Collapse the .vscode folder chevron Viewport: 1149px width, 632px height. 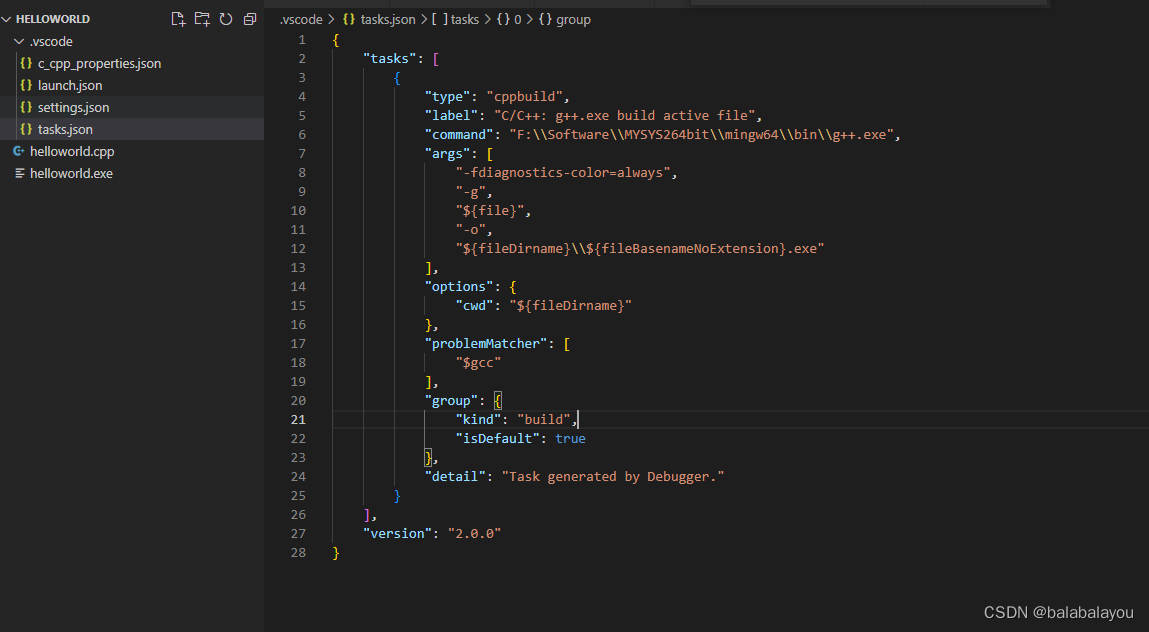click(19, 41)
